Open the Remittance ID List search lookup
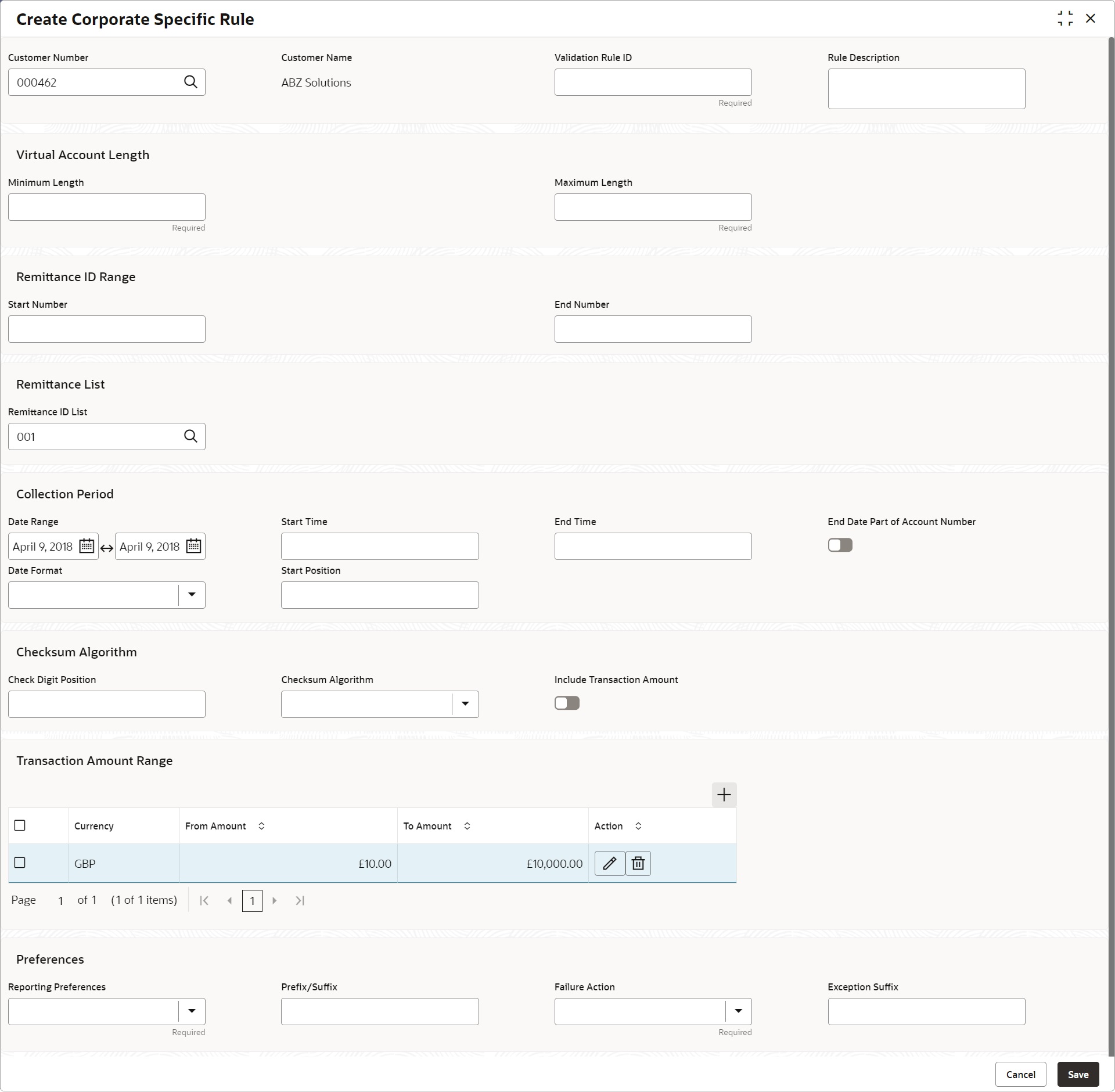 tap(190, 436)
